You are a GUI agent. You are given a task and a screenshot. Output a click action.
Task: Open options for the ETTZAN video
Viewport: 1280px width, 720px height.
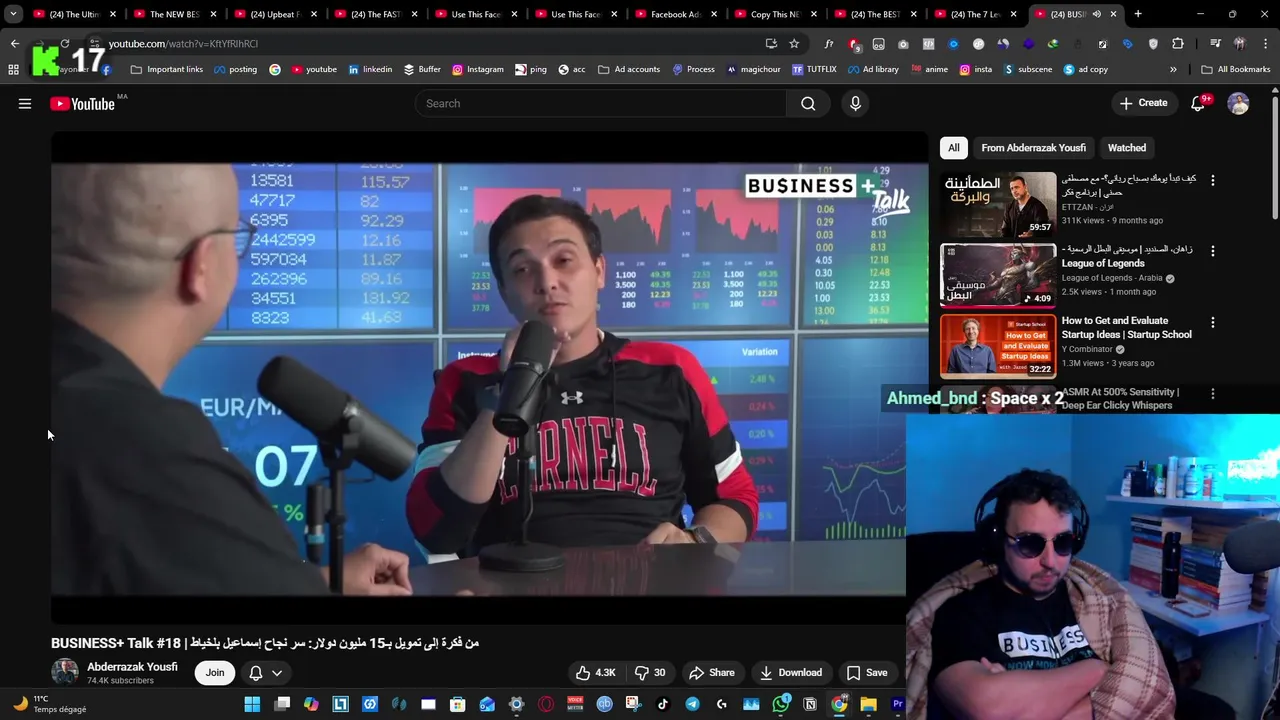click(x=1212, y=180)
